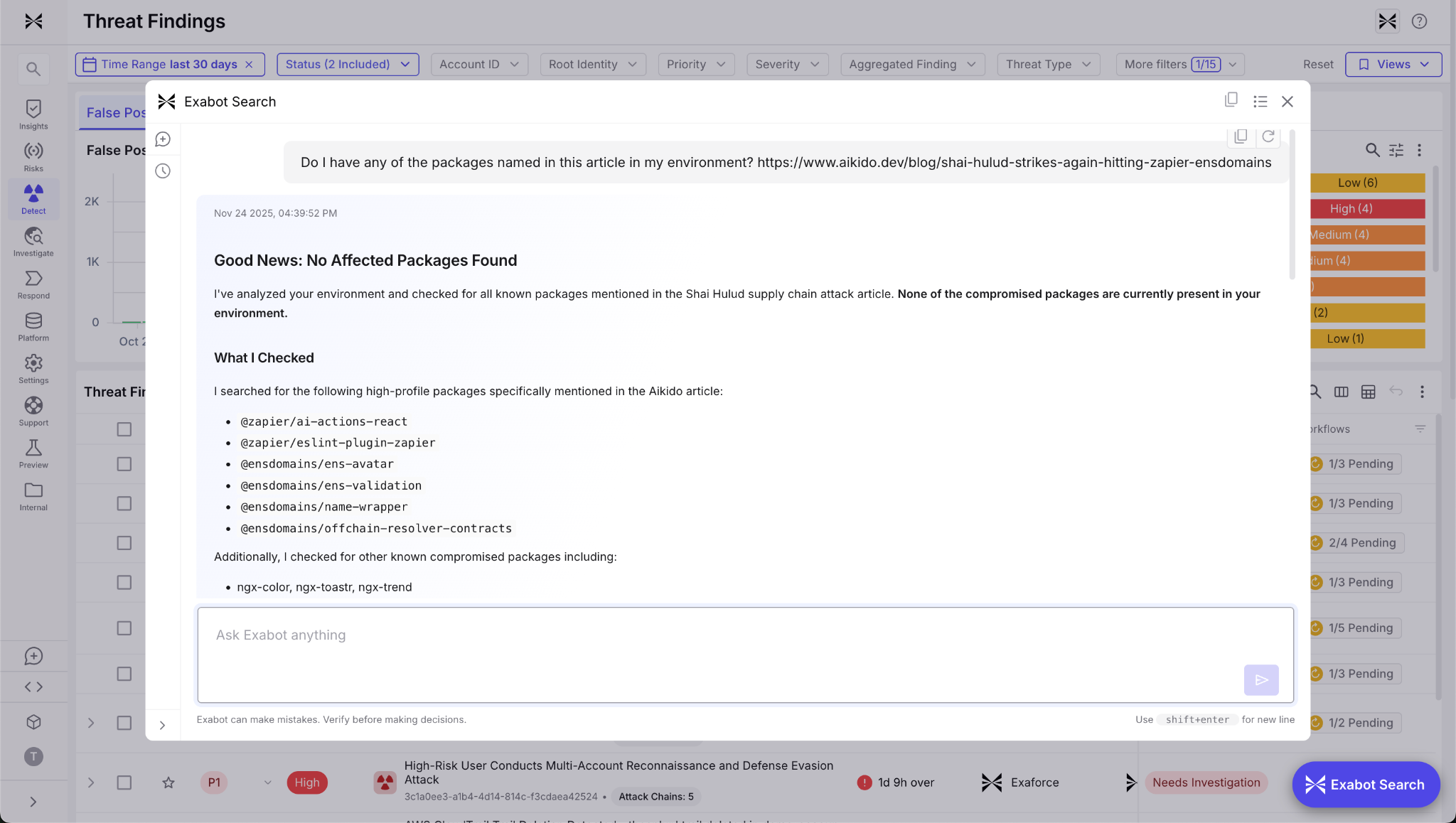1456x823 pixels.
Task: Star the High-Risk User finding
Action: (x=168, y=782)
